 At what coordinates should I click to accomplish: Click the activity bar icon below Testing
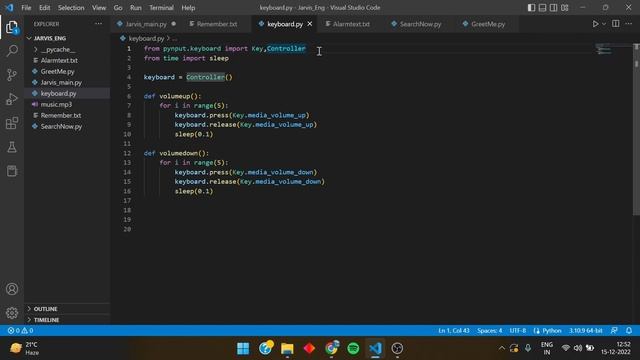coord(12,171)
